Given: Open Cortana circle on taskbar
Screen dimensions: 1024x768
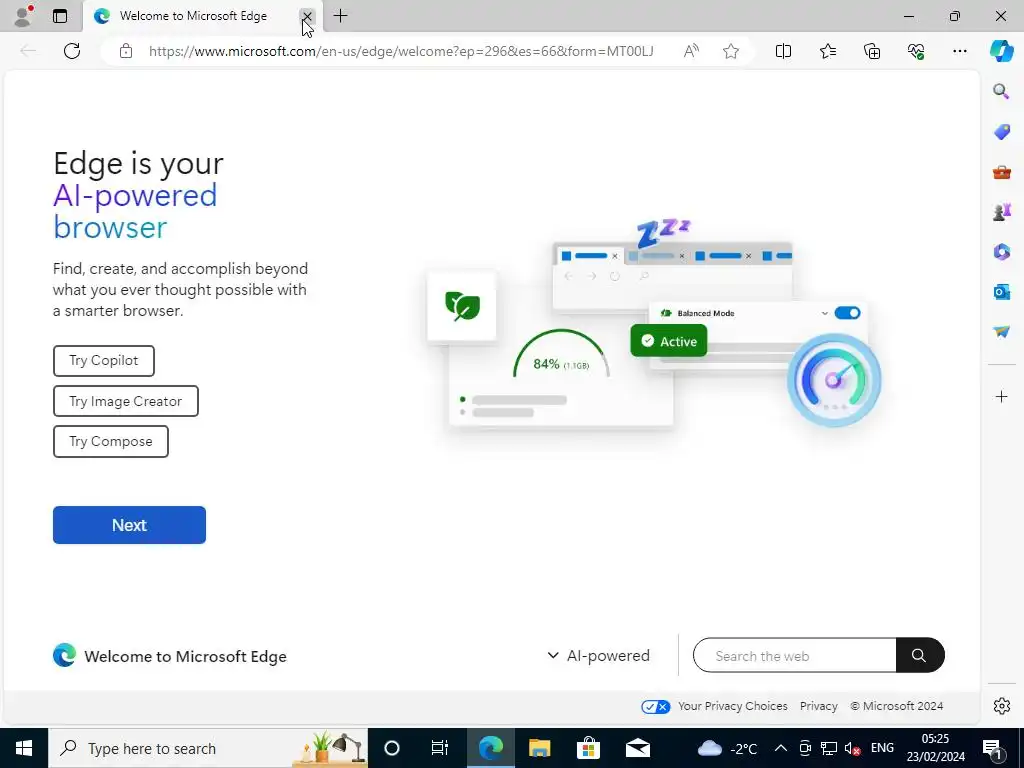Looking at the screenshot, I should click(x=392, y=748).
